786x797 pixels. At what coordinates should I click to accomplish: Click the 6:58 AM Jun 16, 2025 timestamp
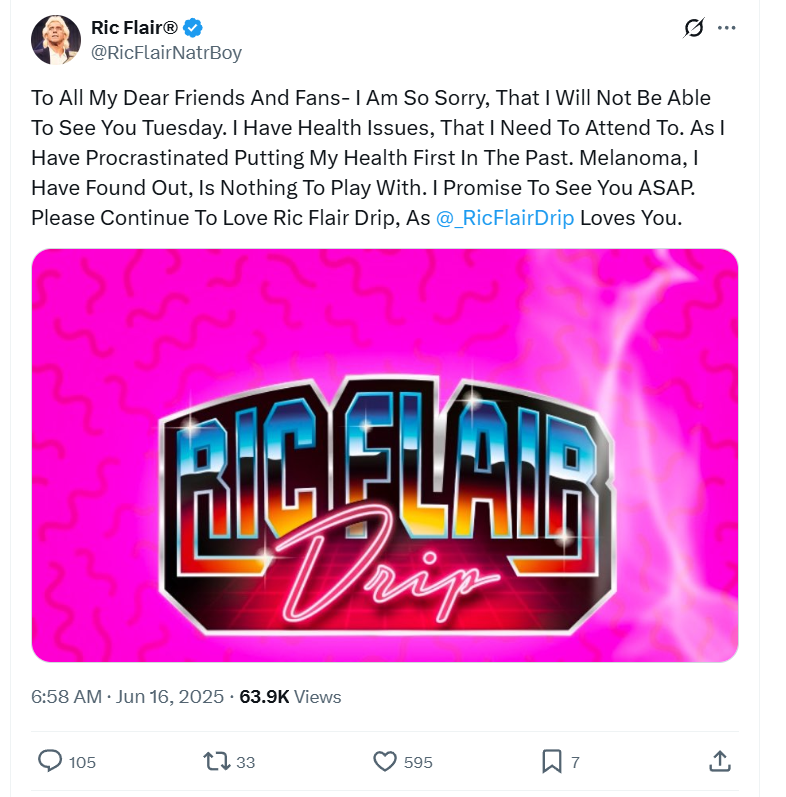[130, 697]
